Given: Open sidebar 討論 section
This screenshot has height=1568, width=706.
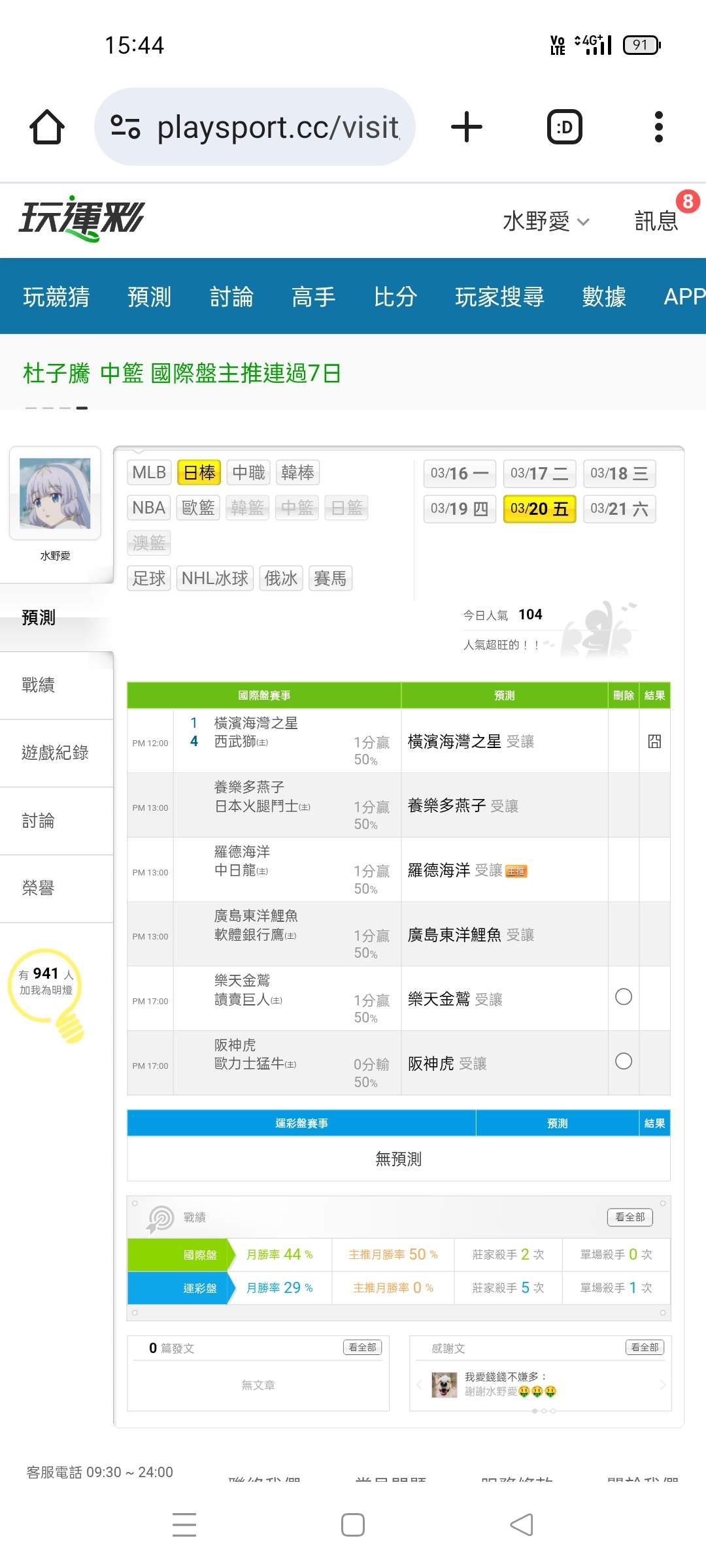Looking at the screenshot, I should point(56,821).
